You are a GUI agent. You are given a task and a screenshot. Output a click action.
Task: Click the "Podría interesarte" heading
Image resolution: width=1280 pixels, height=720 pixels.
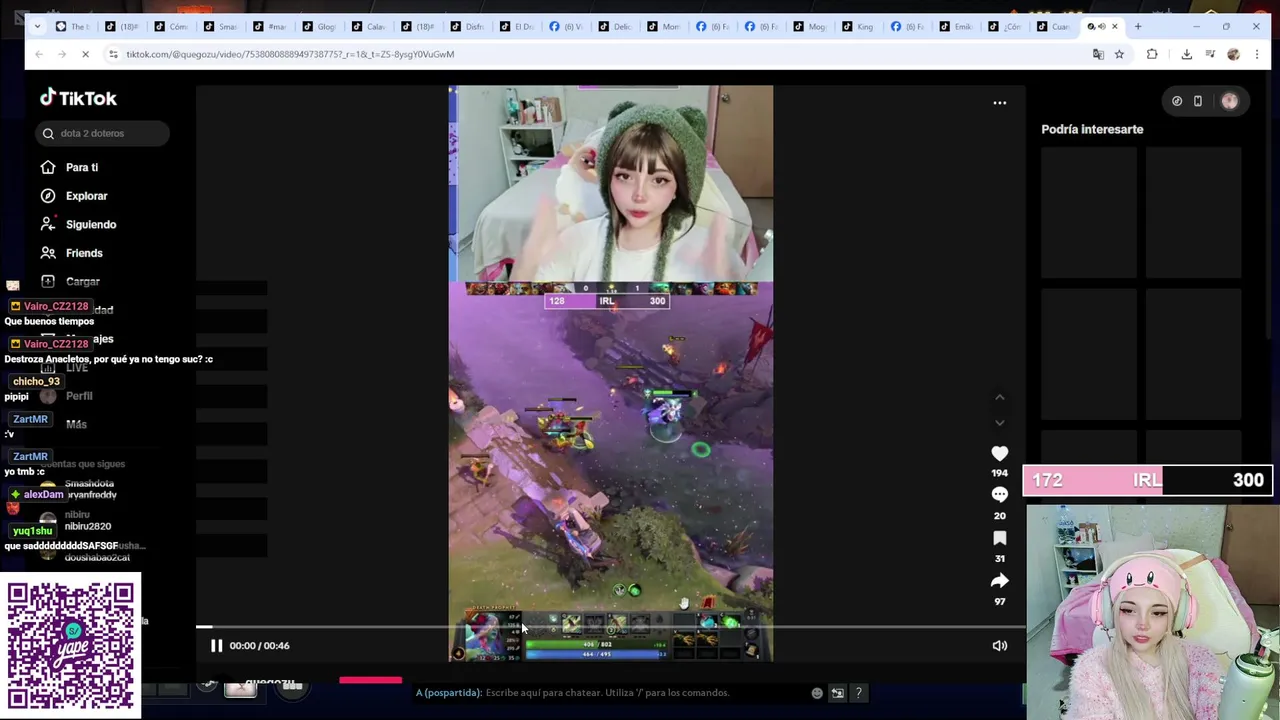1092,129
